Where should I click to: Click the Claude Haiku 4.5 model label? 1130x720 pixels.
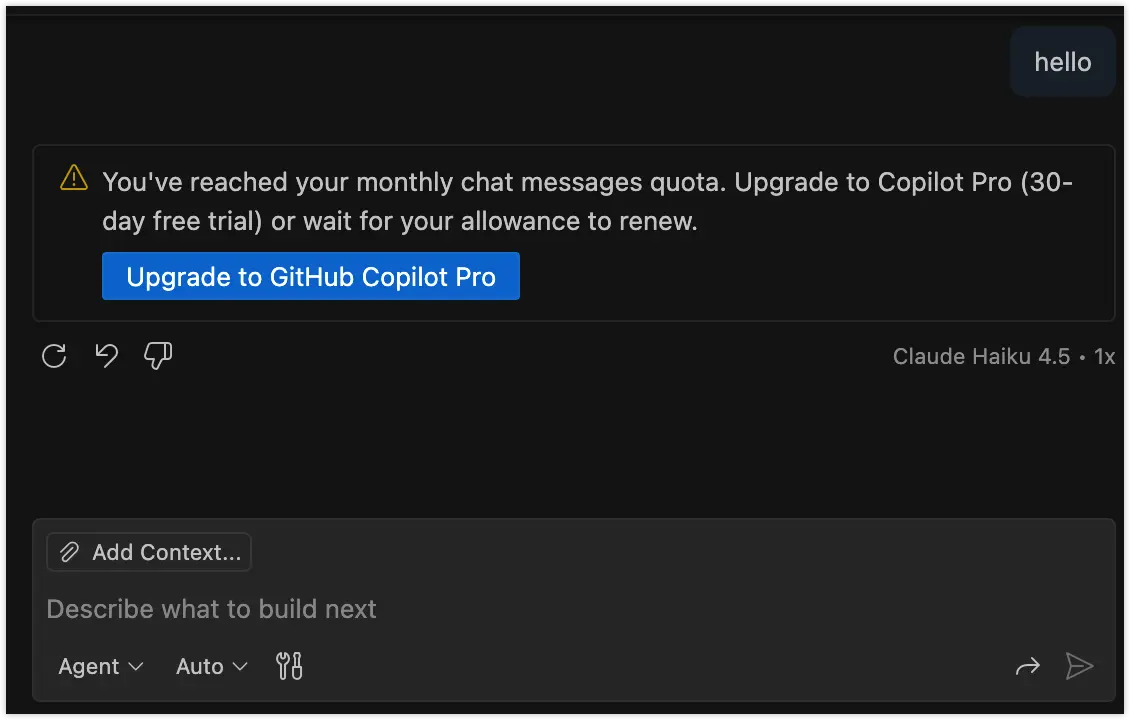[x=981, y=357]
